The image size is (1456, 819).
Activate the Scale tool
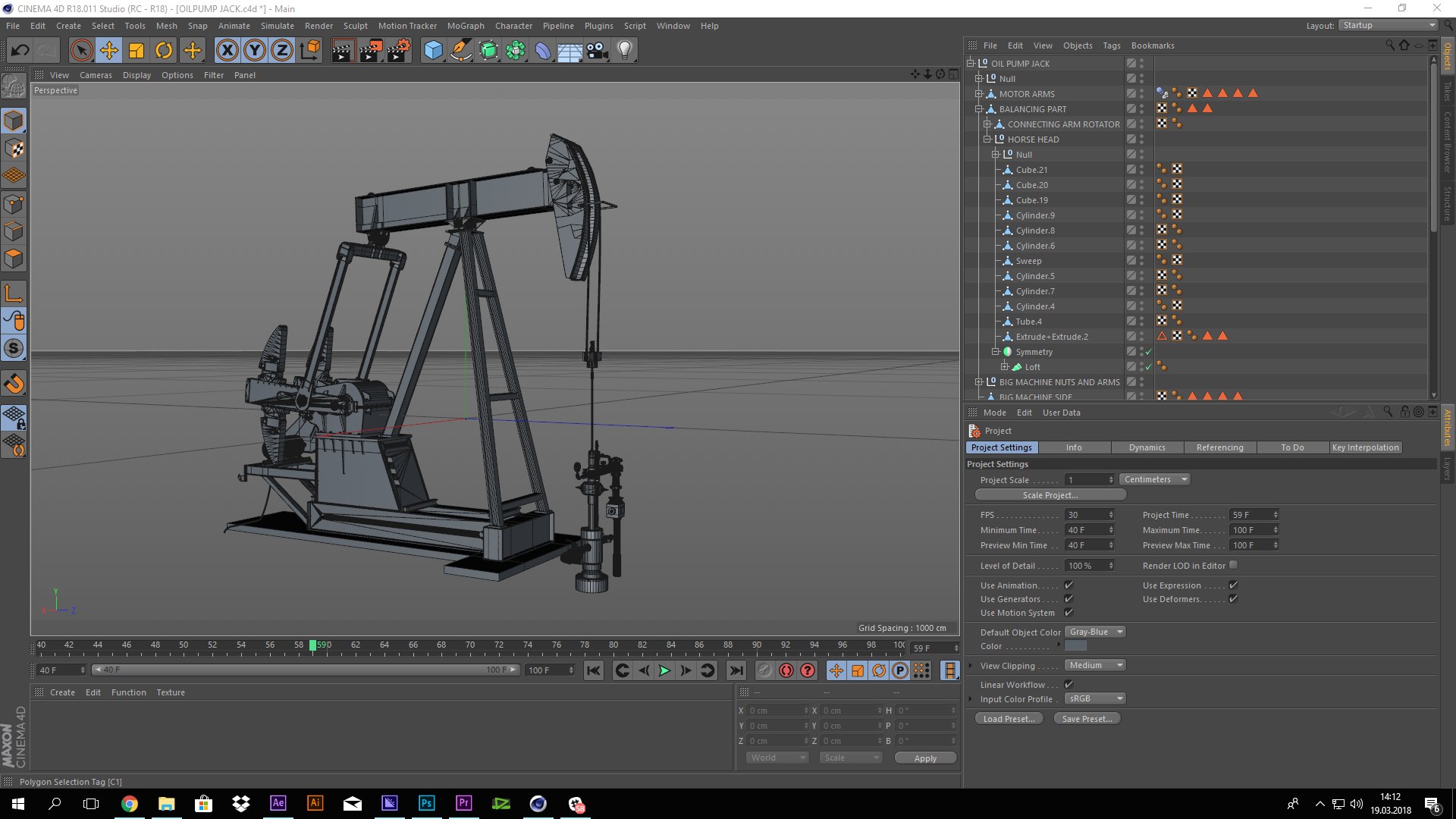136,51
